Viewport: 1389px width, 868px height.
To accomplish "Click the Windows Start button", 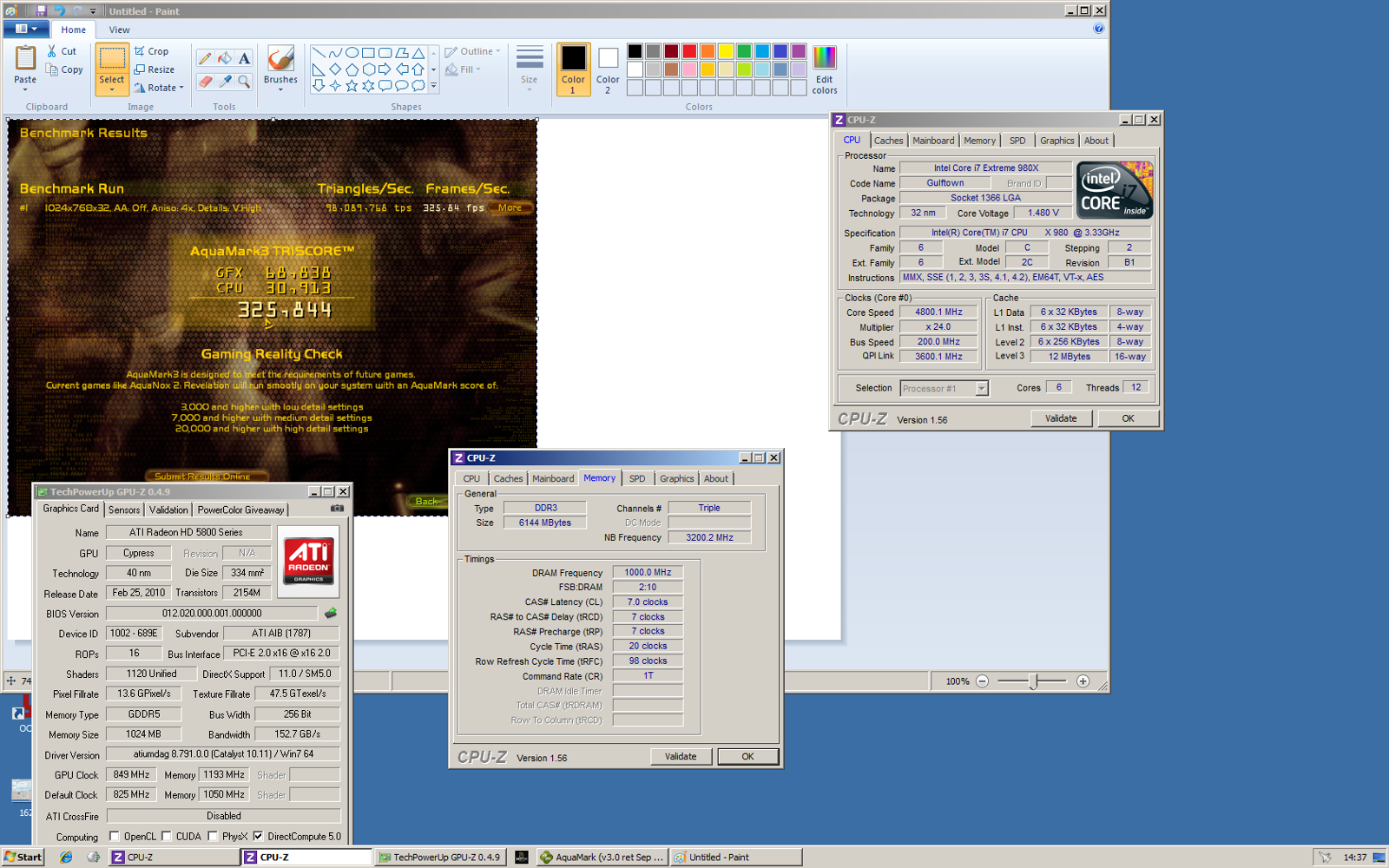I will pos(23,857).
